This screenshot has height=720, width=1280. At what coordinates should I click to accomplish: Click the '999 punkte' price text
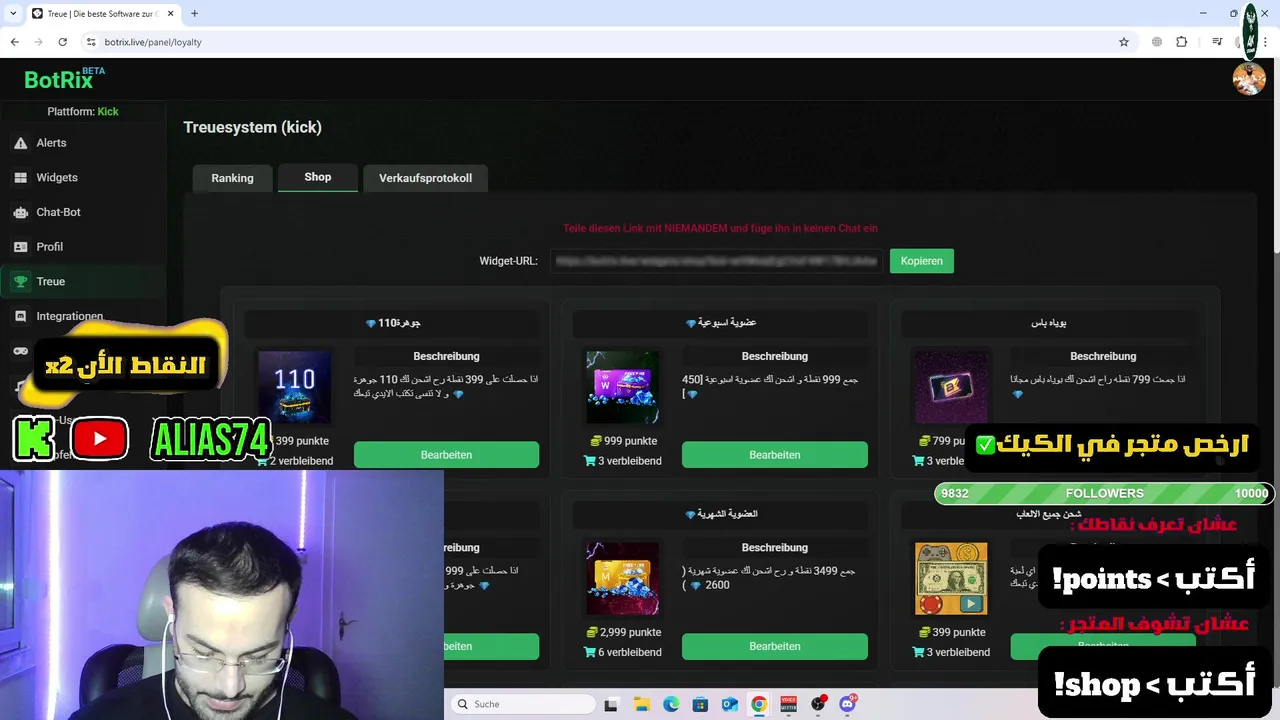tap(630, 441)
